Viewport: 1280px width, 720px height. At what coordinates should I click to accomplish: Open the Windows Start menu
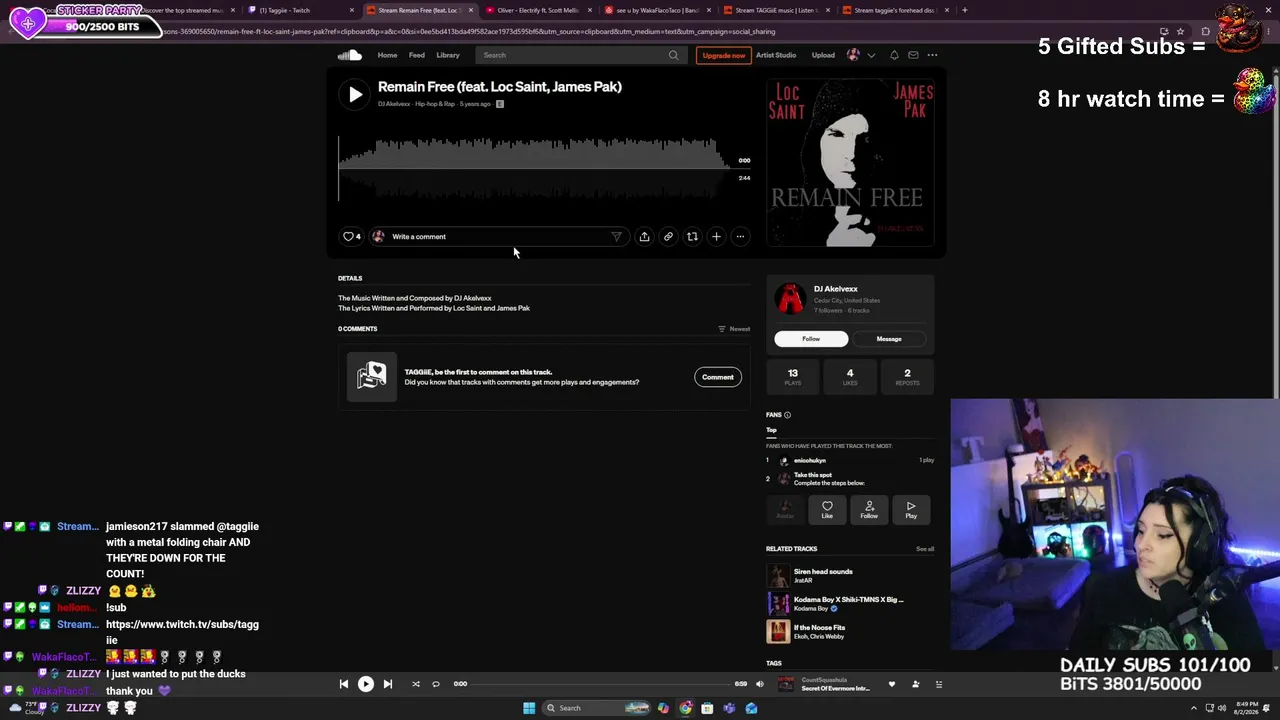point(529,708)
